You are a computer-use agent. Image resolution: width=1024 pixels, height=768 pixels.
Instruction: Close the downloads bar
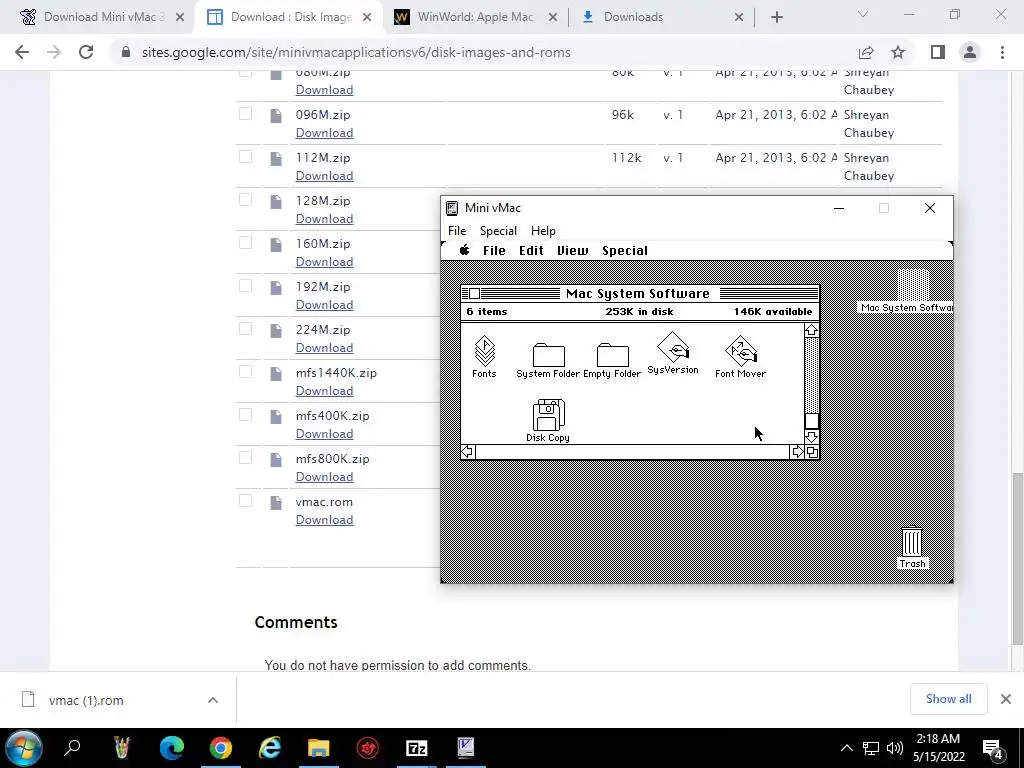1006,699
